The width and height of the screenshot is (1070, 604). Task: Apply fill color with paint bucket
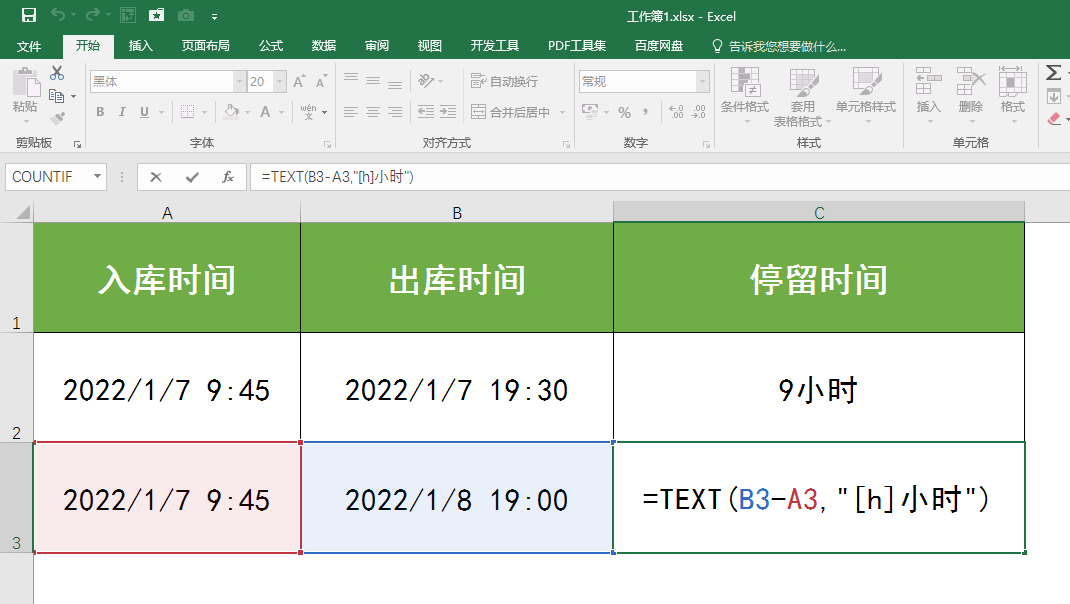click(232, 112)
